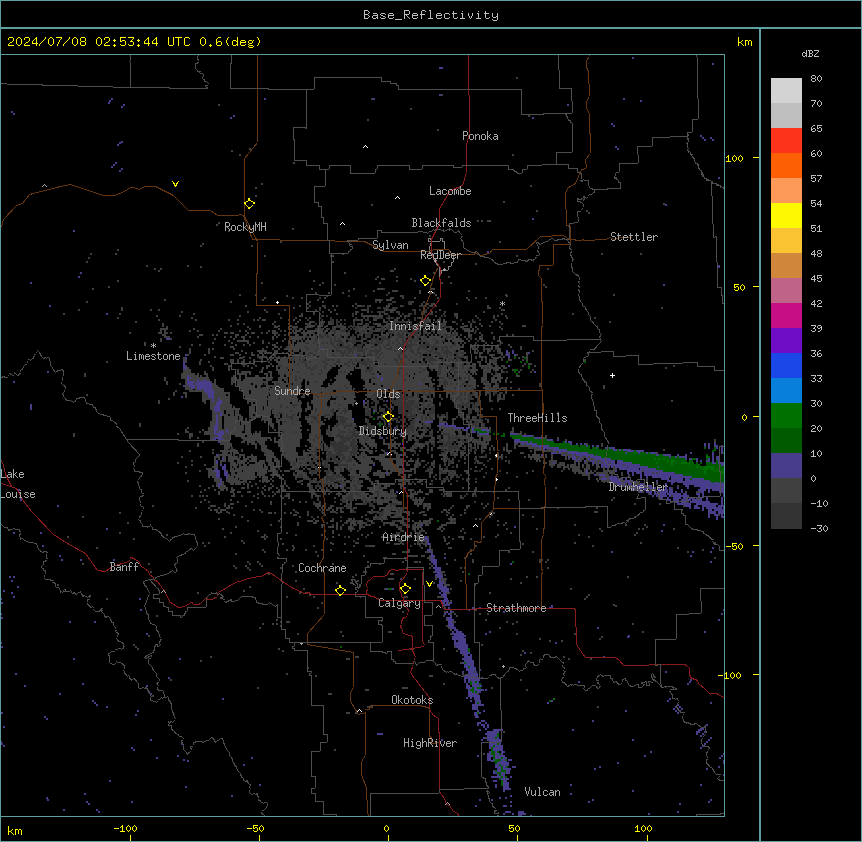The width and height of the screenshot is (862, 842).
Task: Select the brown-orange 48-45 dBZ swatch
Action: (786, 265)
